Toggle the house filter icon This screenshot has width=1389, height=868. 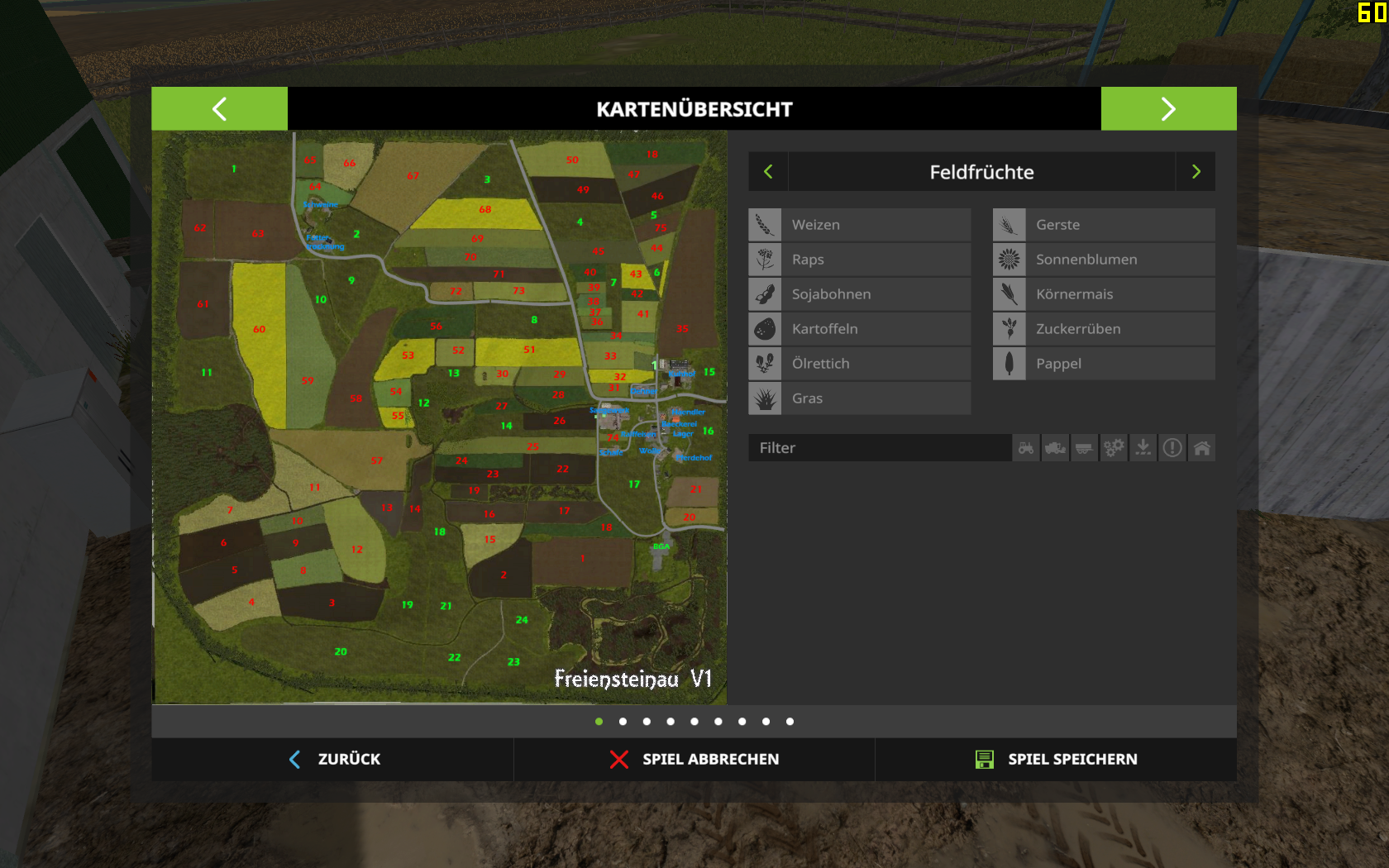(x=1201, y=448)
